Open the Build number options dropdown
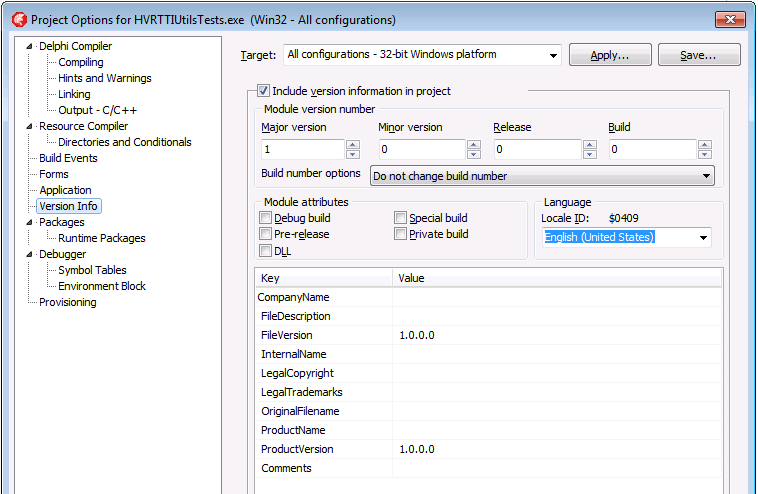Viewport: 758px width, 494px height. click(707, 176)
